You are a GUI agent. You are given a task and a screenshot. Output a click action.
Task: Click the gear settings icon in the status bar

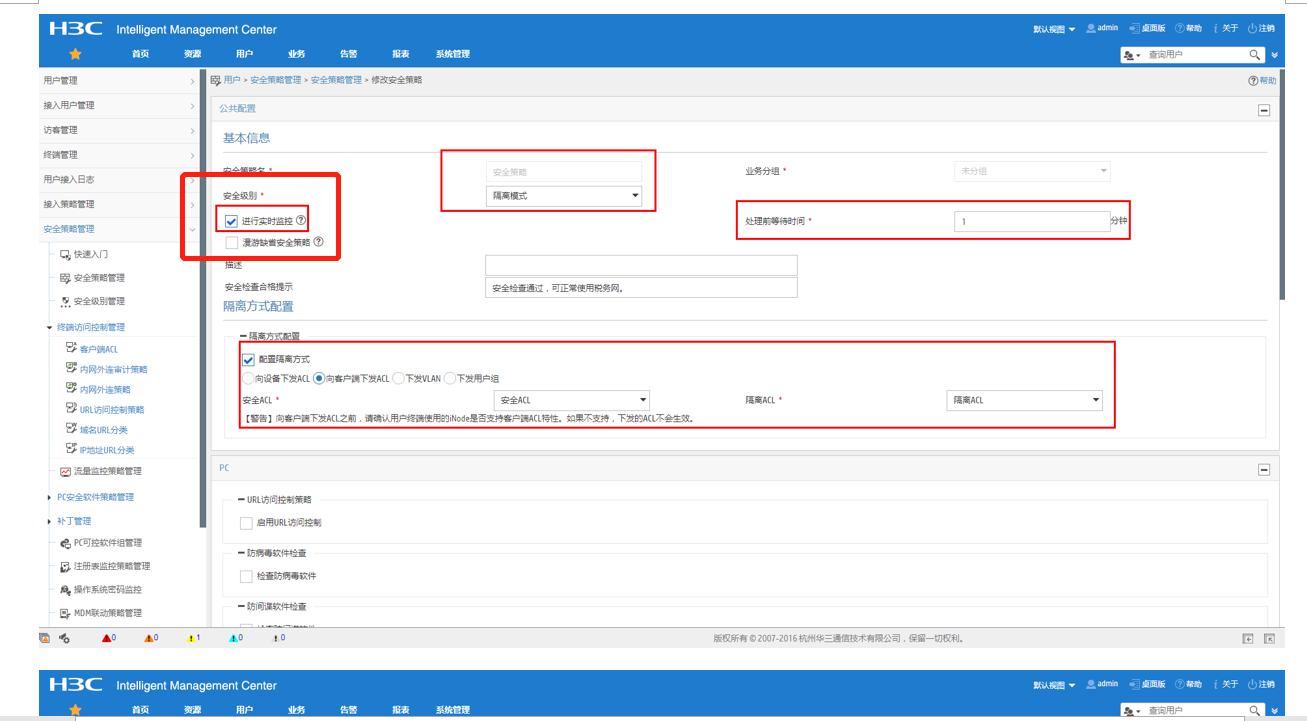click(x=64, y=638)
